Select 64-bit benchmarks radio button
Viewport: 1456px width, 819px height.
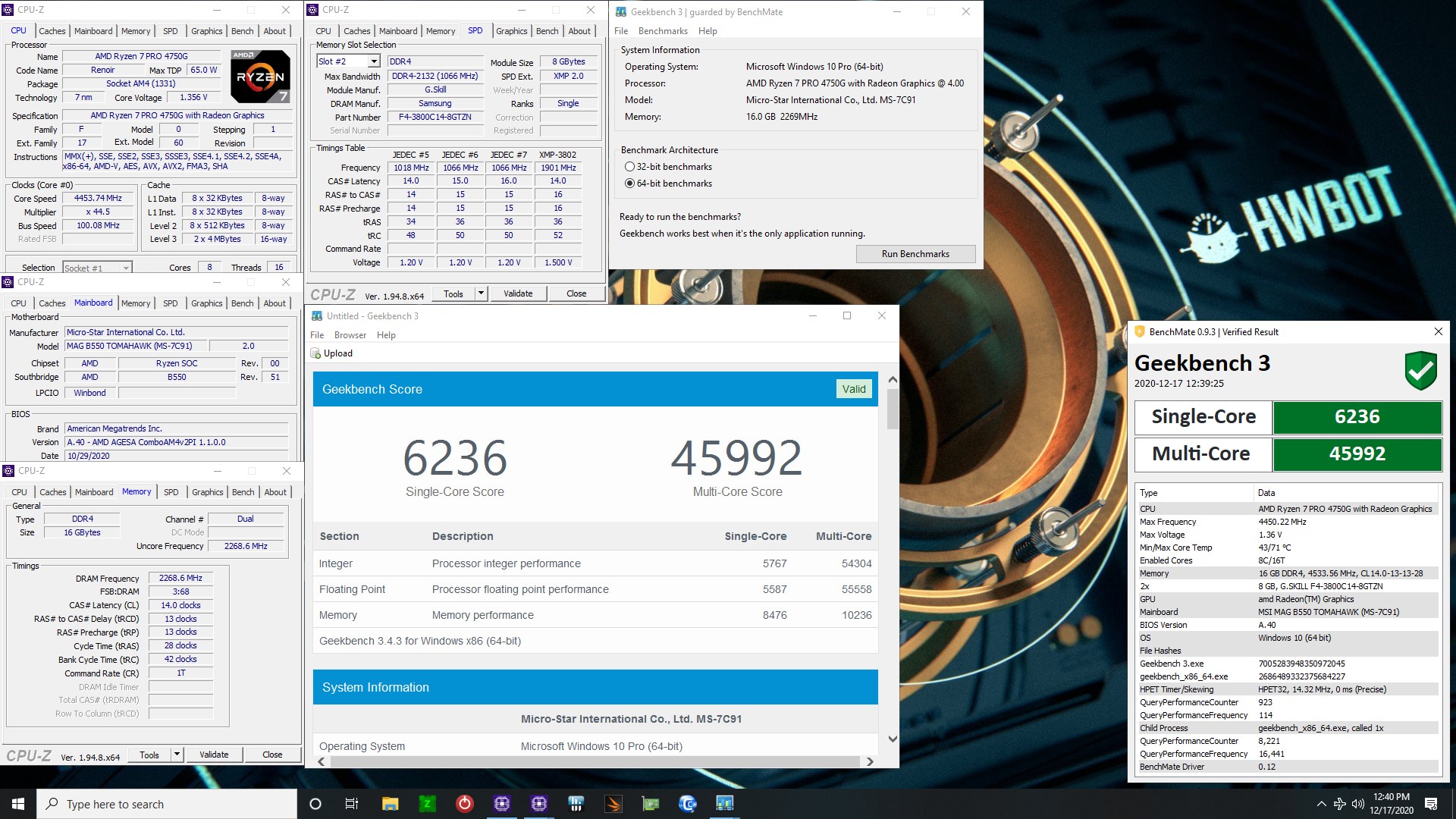(x=629, y=184)
